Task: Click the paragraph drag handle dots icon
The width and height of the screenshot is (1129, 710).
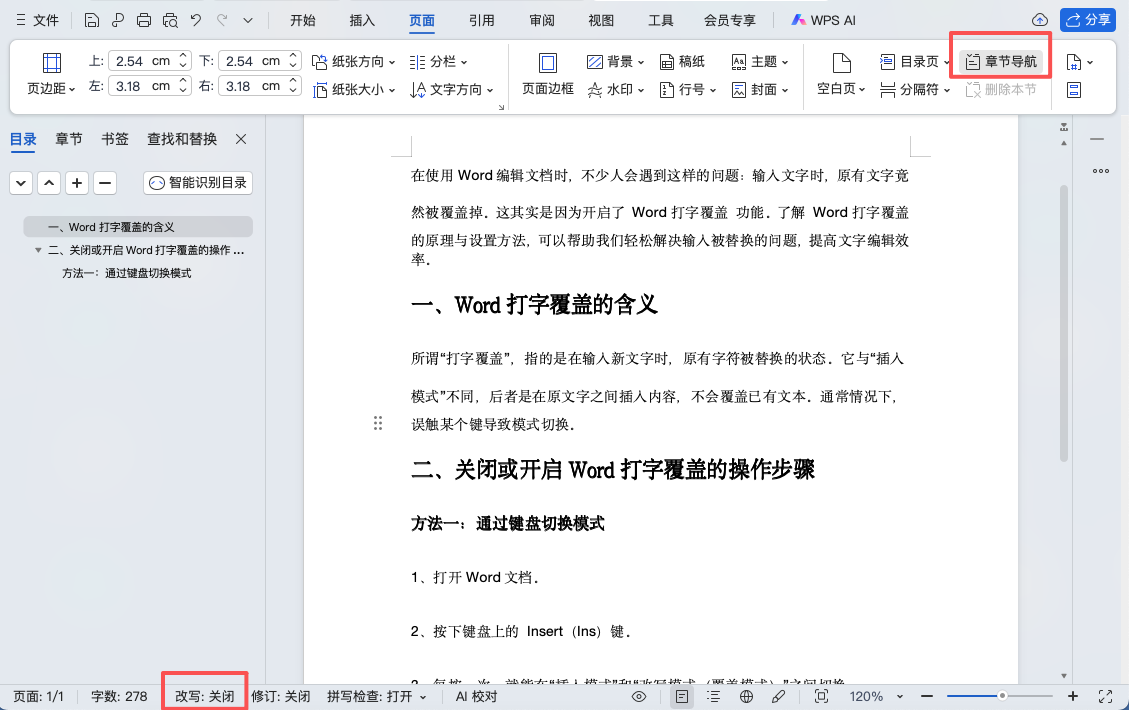Action: (378, 423)
